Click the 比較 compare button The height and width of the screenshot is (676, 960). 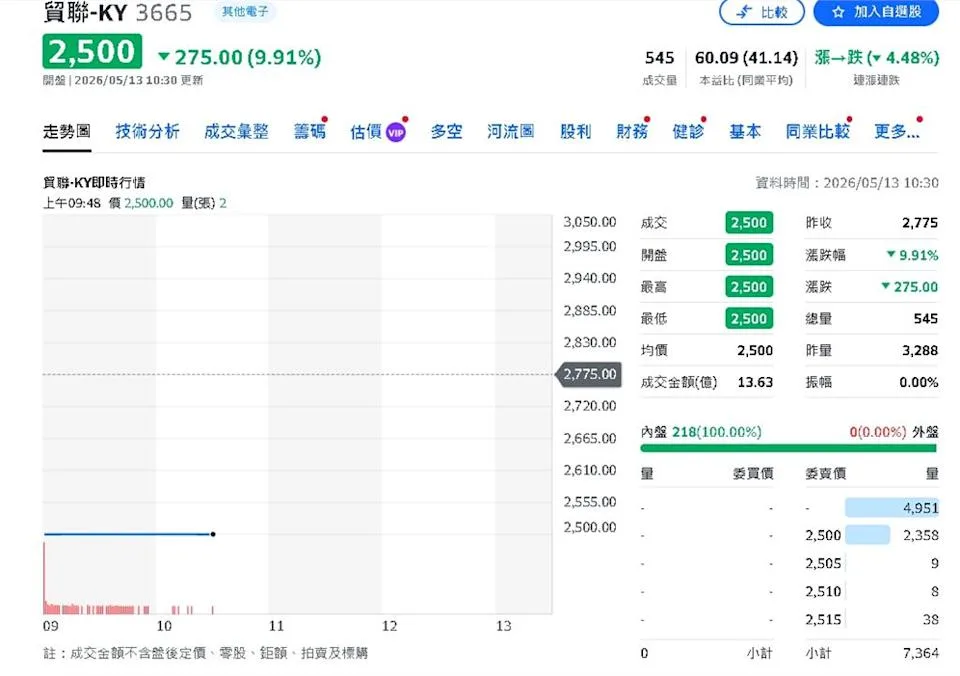pos(762,12)
